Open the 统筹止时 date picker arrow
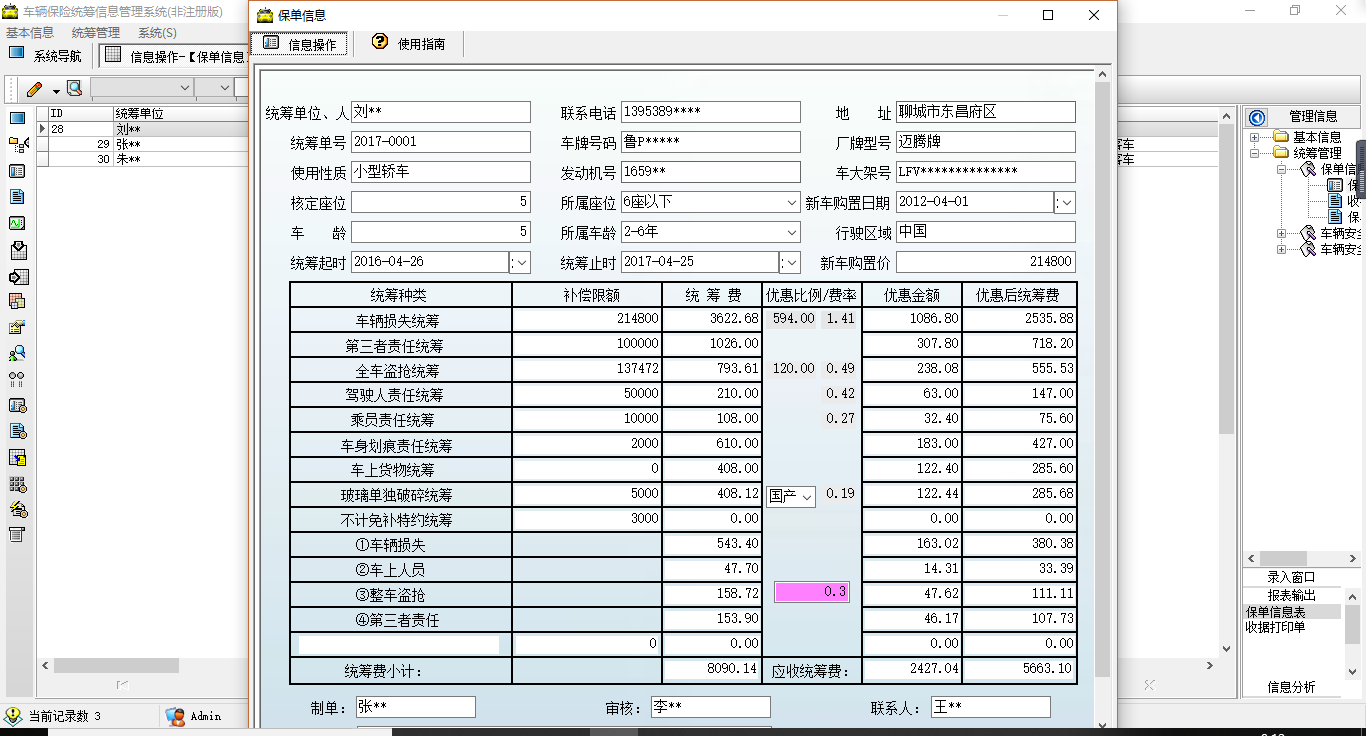The image size is (1366, 736). pos(790,262)
